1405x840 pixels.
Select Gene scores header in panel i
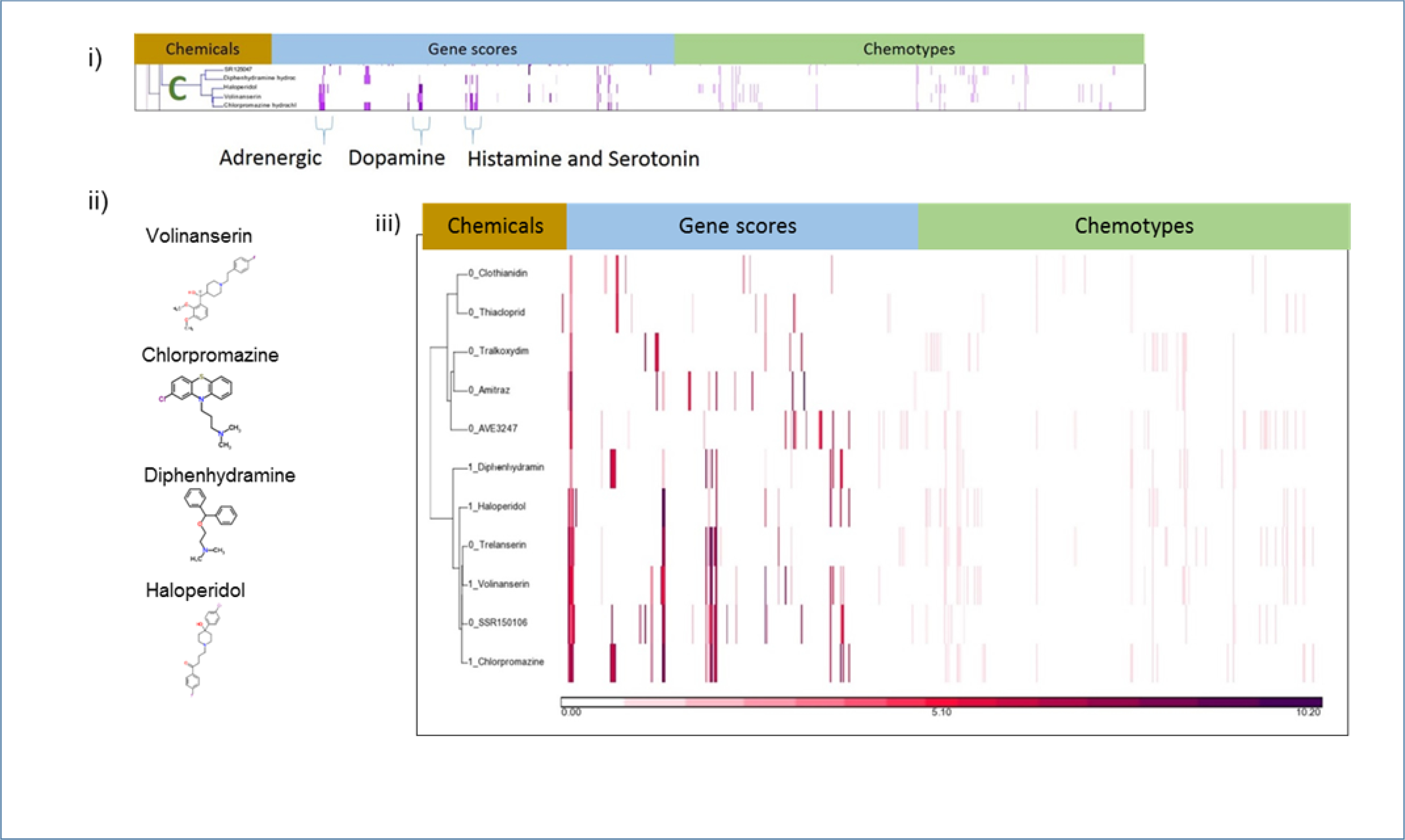[473, 49]
